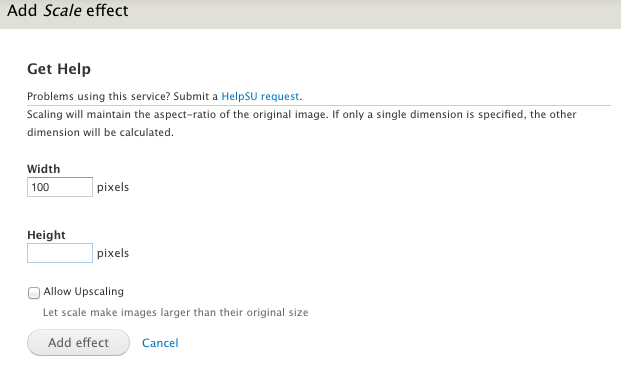Screen dimensions: 621x366
Task: Open the HelpSU request link
Action: 260,96
